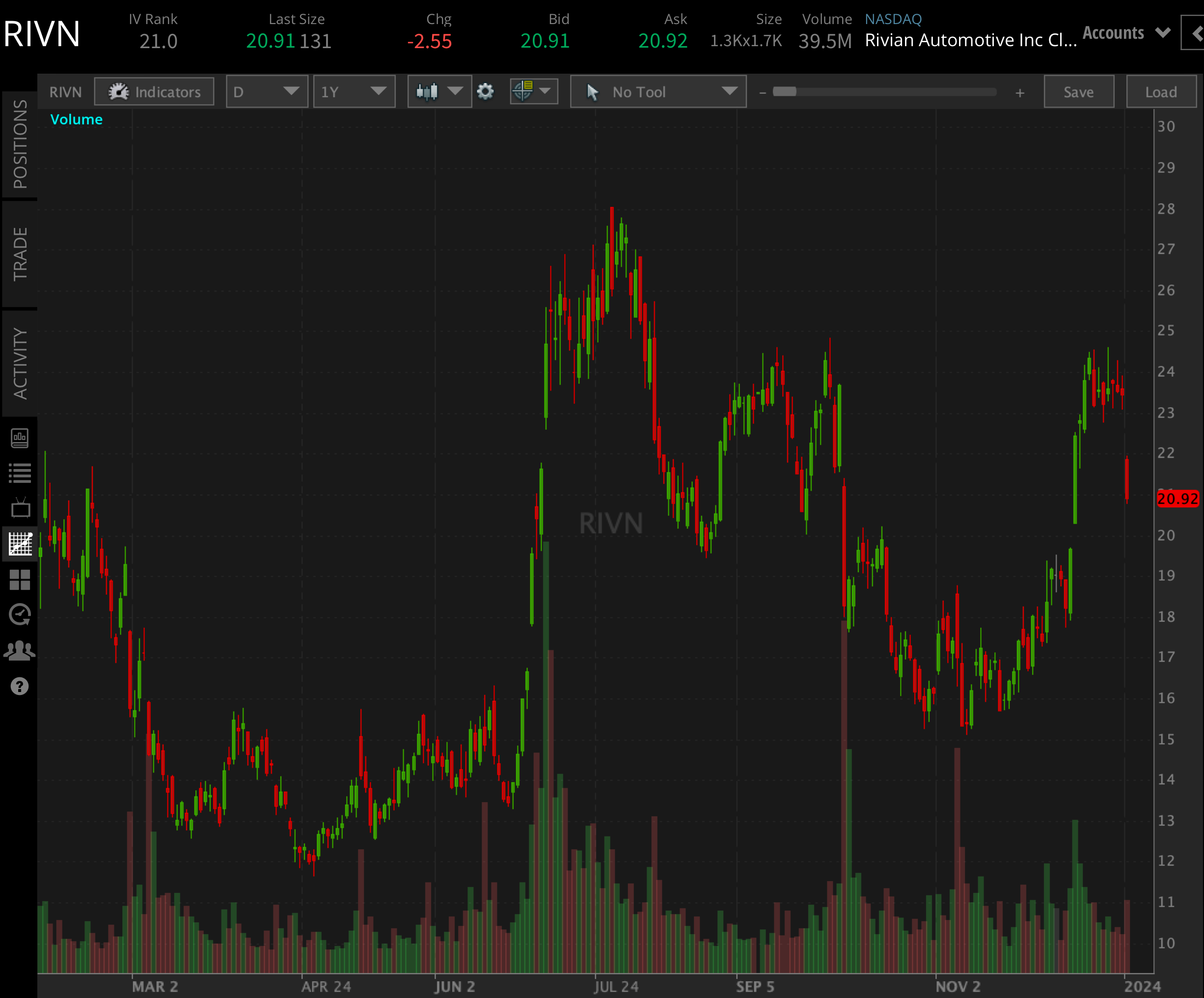Collapse the right side panel arrow
Image resolution: width=1204 pixels, height=998 pixels.
[x=1196, y=33]
